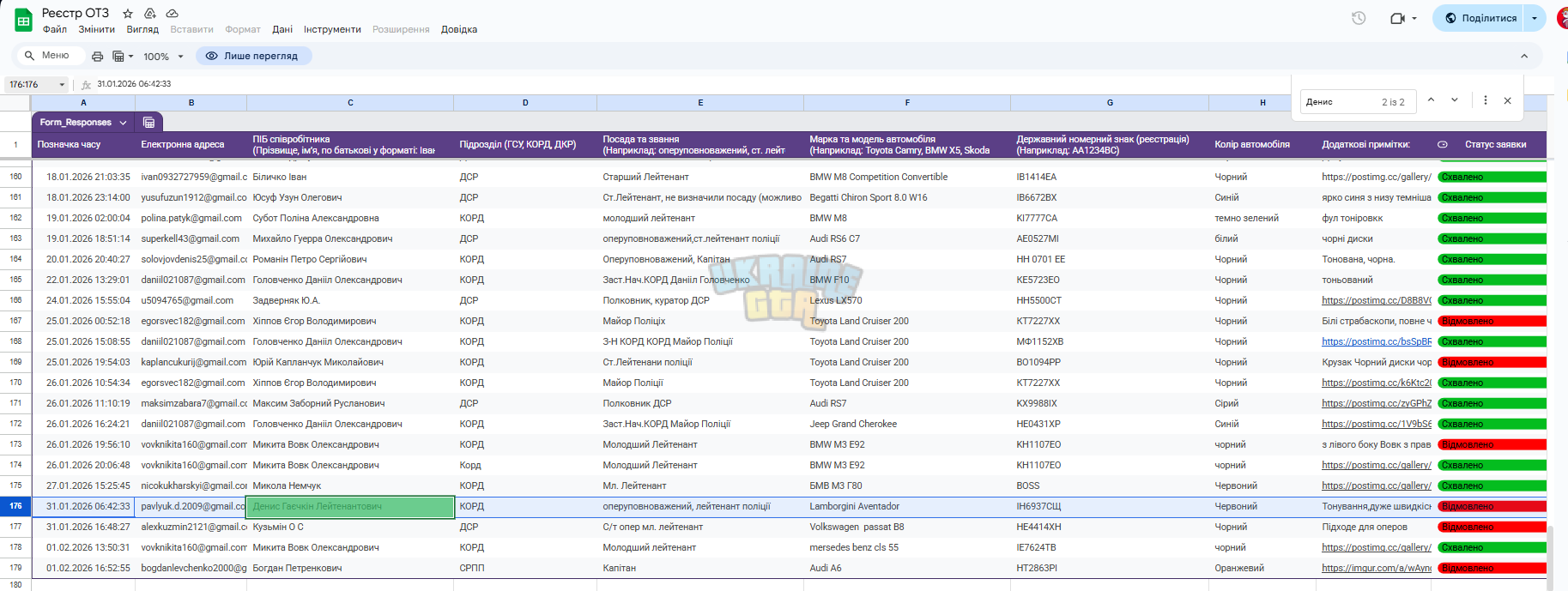Select column C header
This screenshot has width=1568, height=591.
point(350,103)
